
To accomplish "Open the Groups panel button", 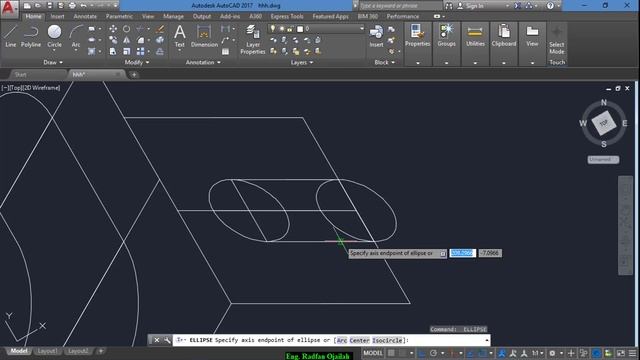I will pos(447,44).
